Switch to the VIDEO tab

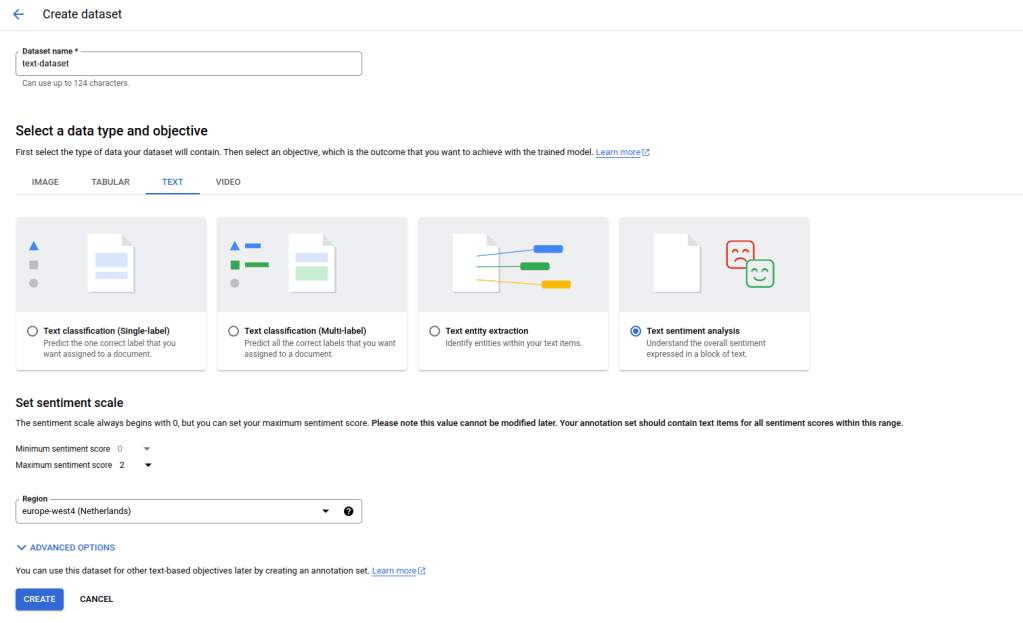[x=228, y=182]
